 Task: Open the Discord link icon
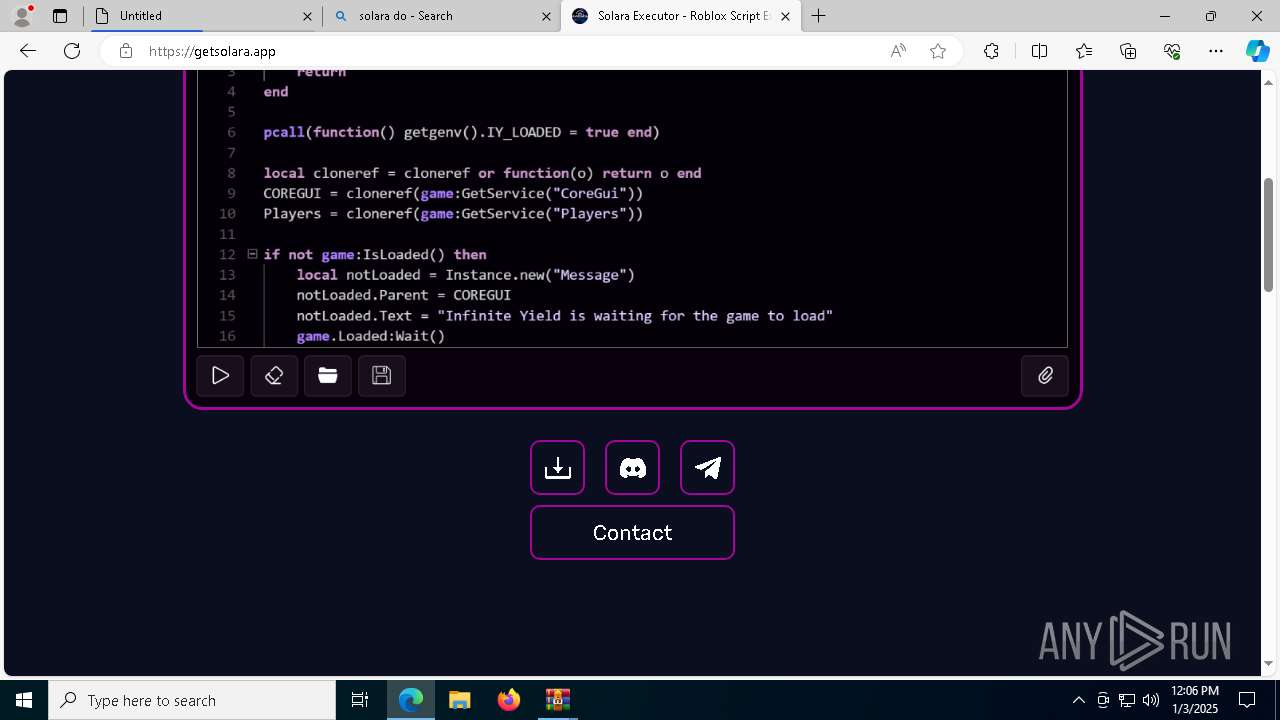(632, 467)
